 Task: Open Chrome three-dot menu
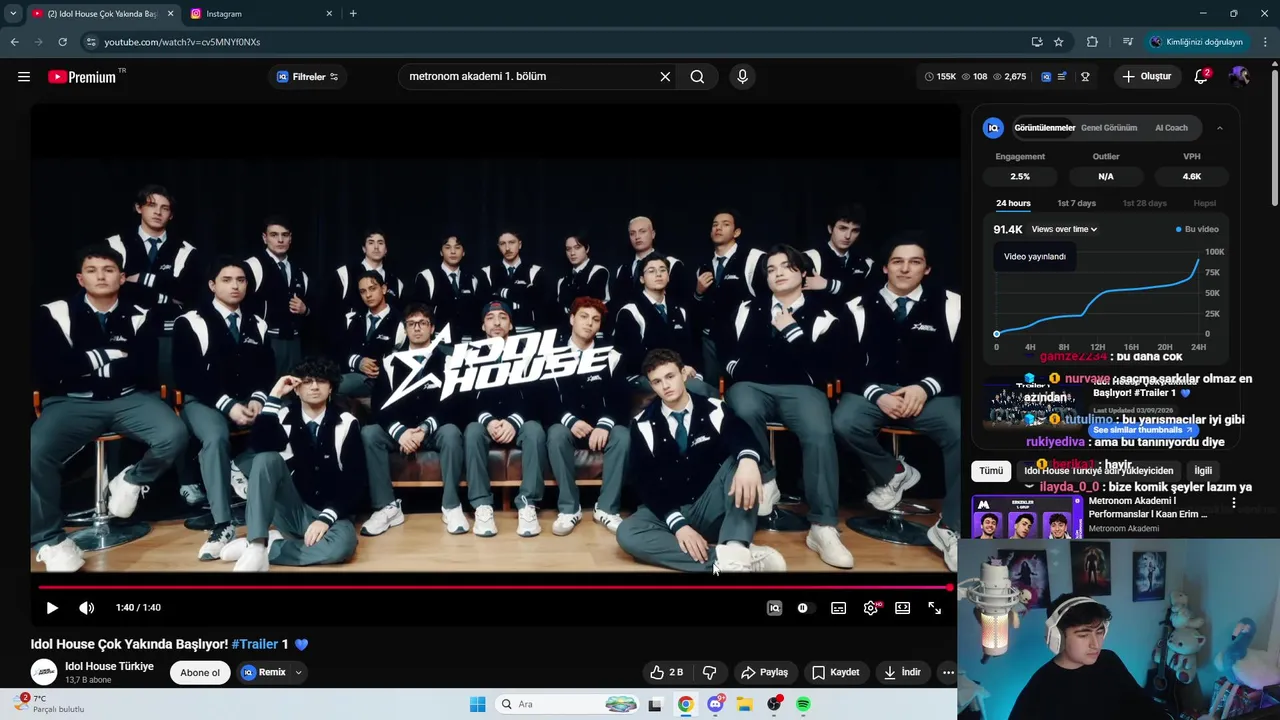pyautogui.click(x=1266, y=42)
